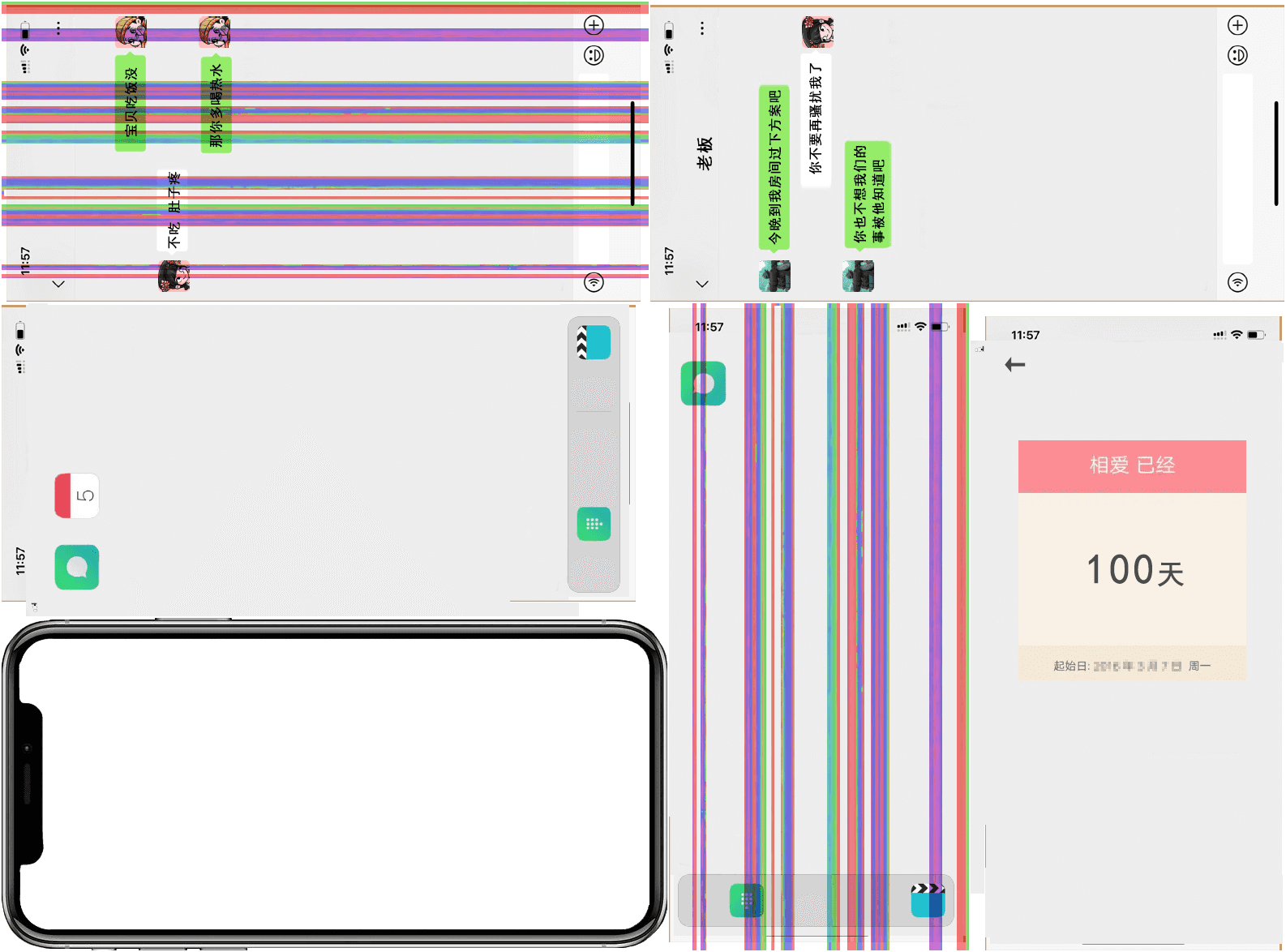The width and height of the screenshot is (1286, 952).
Task: Open the calendar app icon showing 5
Action: coord(77,495)
